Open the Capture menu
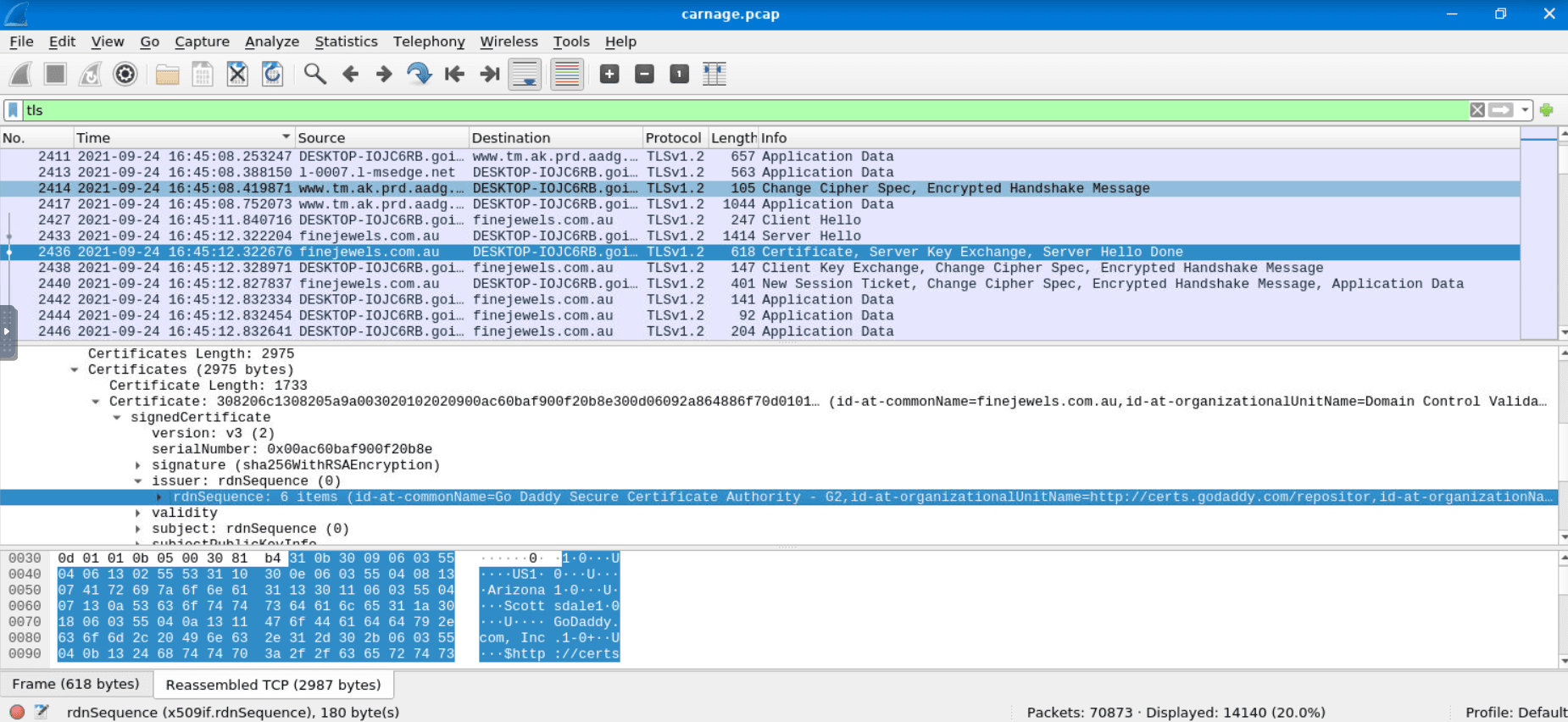This screenshot has height=722, width=1568. pyautogui.click(x=202, y=42)
